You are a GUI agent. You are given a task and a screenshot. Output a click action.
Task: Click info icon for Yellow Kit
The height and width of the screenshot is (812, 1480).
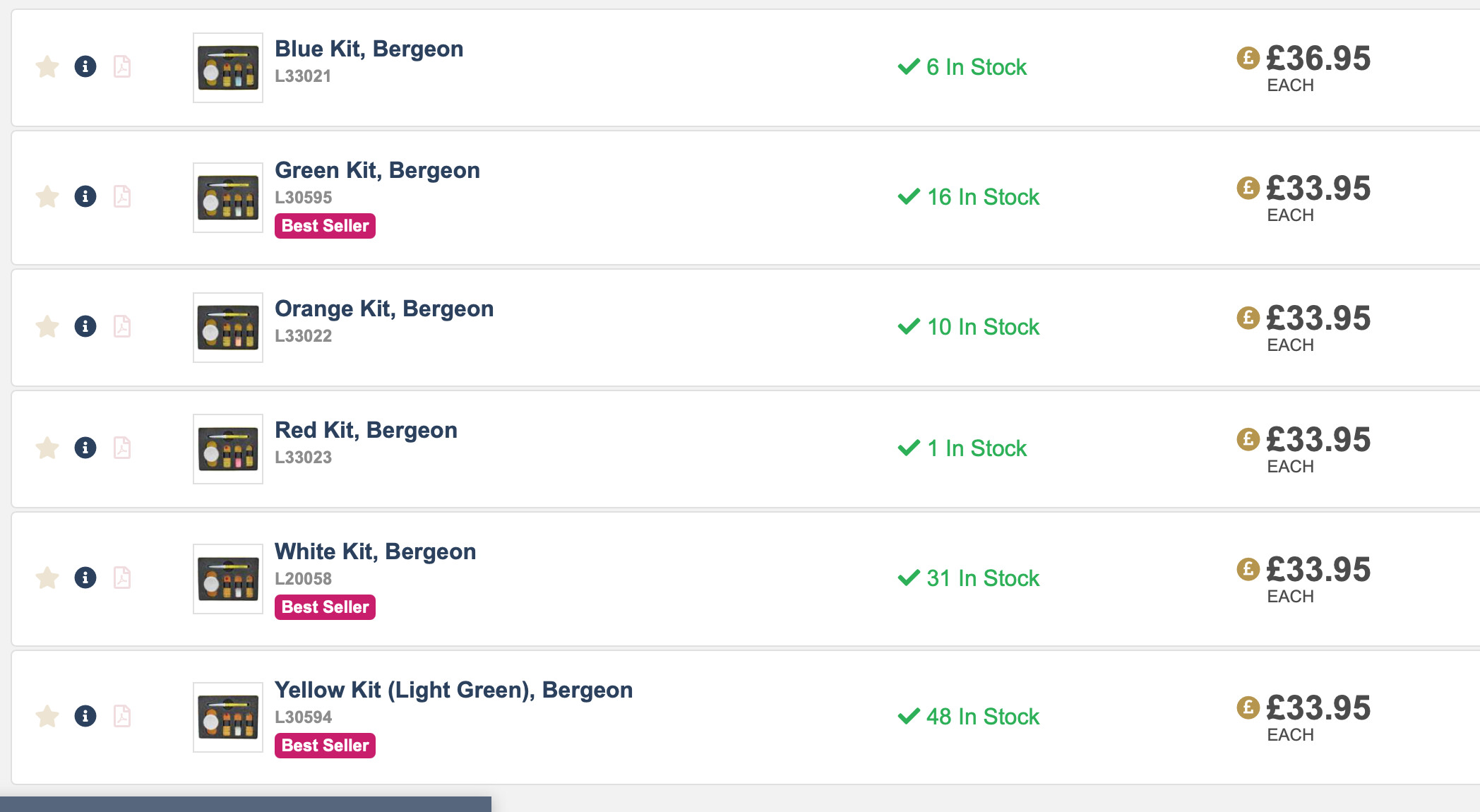85,716
